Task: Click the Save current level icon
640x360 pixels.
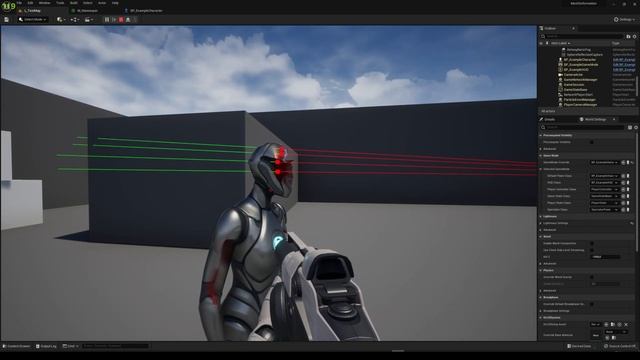Action: pyautogui.click(x=7, y=20)
